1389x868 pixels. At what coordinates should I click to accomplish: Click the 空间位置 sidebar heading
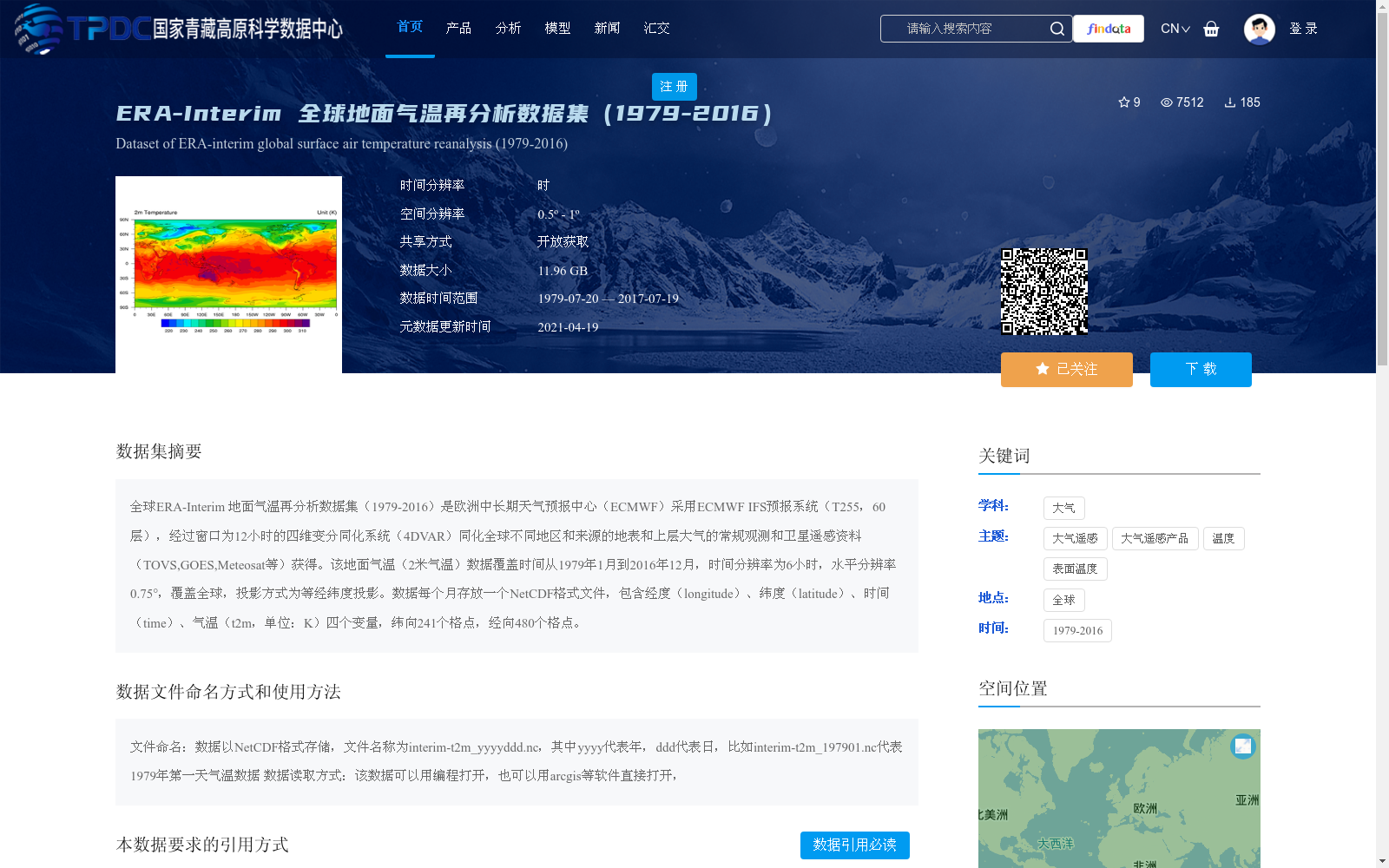pyautogui.click(x=1013, y=688)
